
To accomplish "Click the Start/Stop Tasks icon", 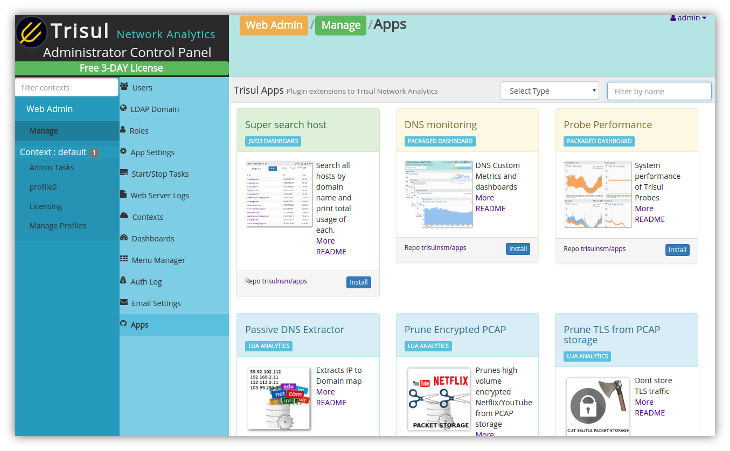I will click(124, 173).
